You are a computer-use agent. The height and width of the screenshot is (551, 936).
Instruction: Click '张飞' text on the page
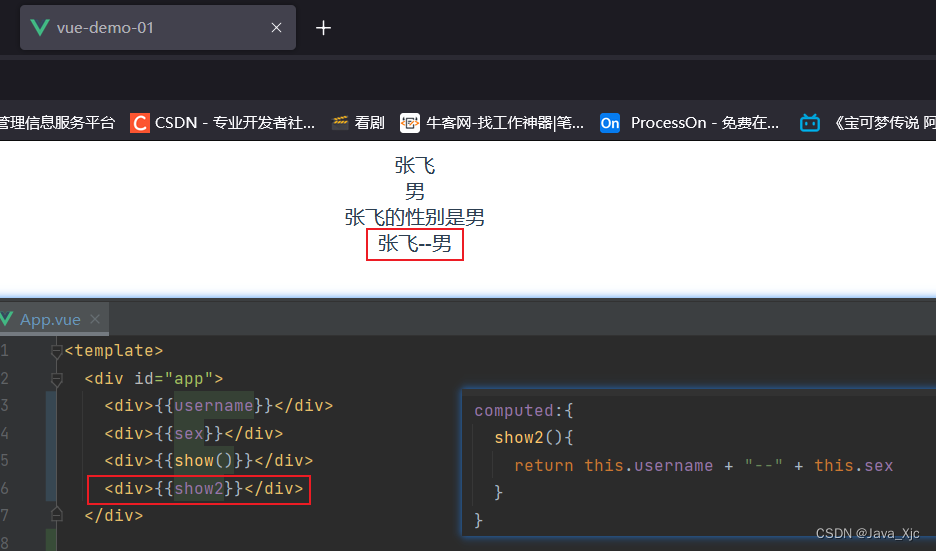pyautogui.click(x=415, y=165)
